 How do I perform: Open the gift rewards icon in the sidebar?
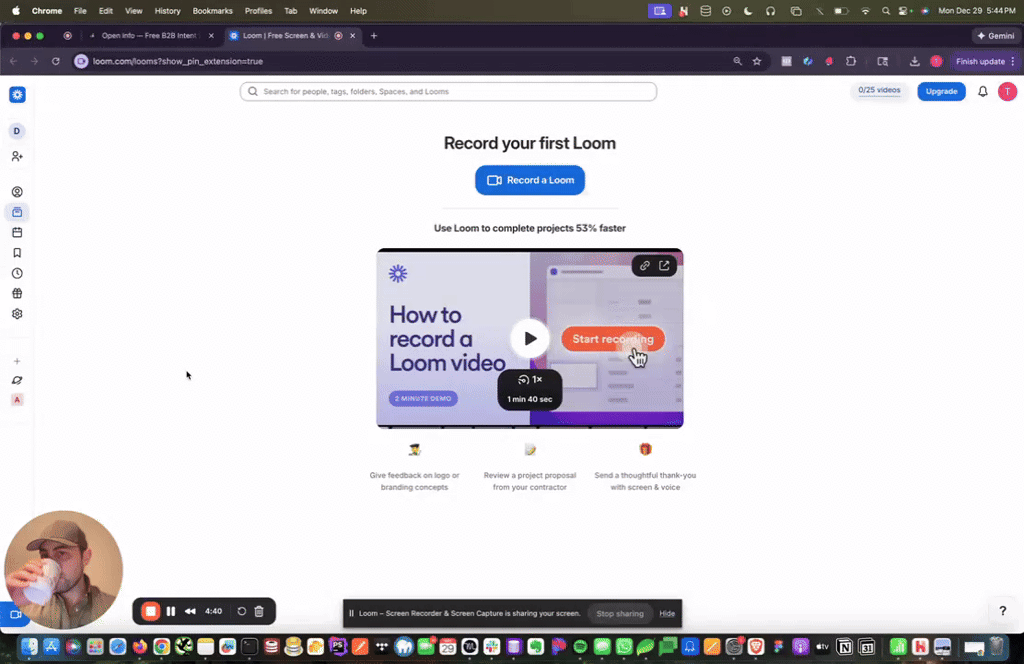pyautogui.click(x=17, y=294)
